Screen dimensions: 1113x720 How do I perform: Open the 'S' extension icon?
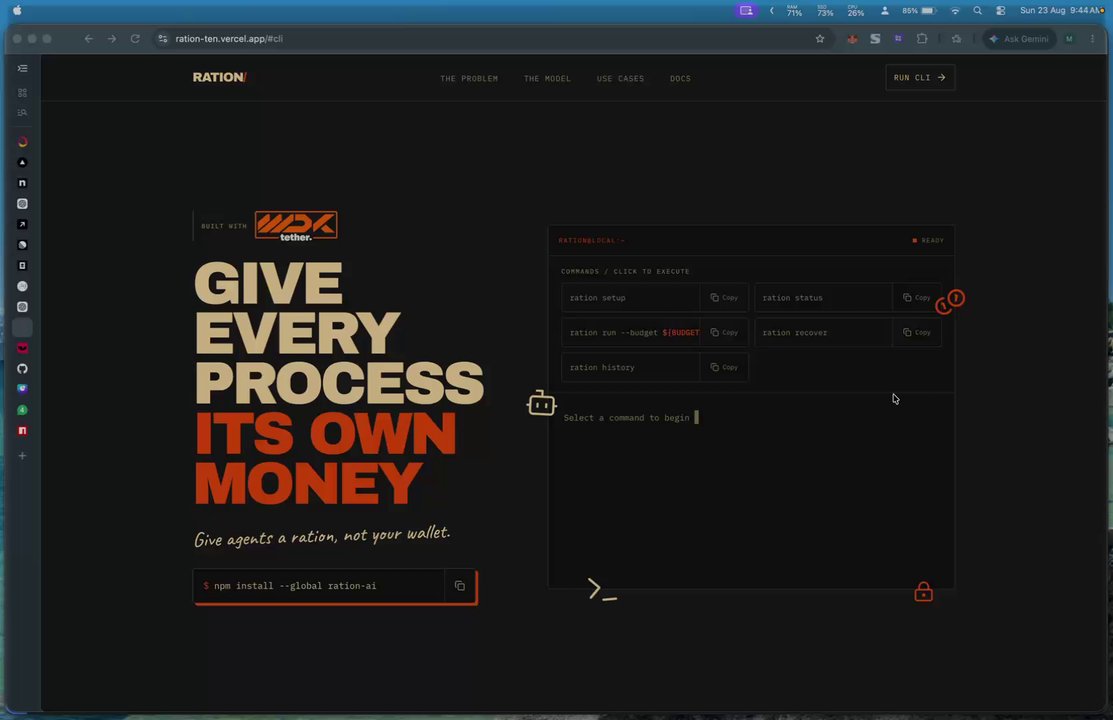pos(875,39)
